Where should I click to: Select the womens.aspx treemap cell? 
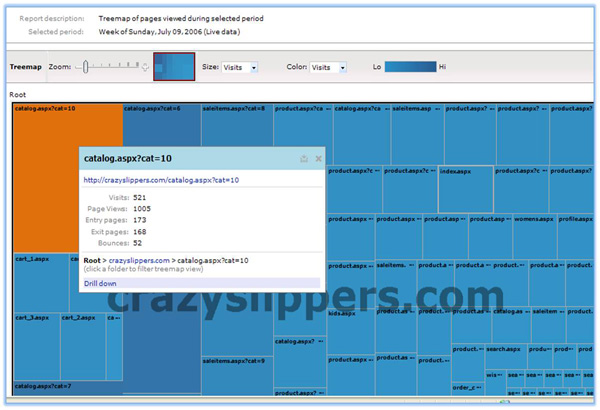tap(535, 236)
